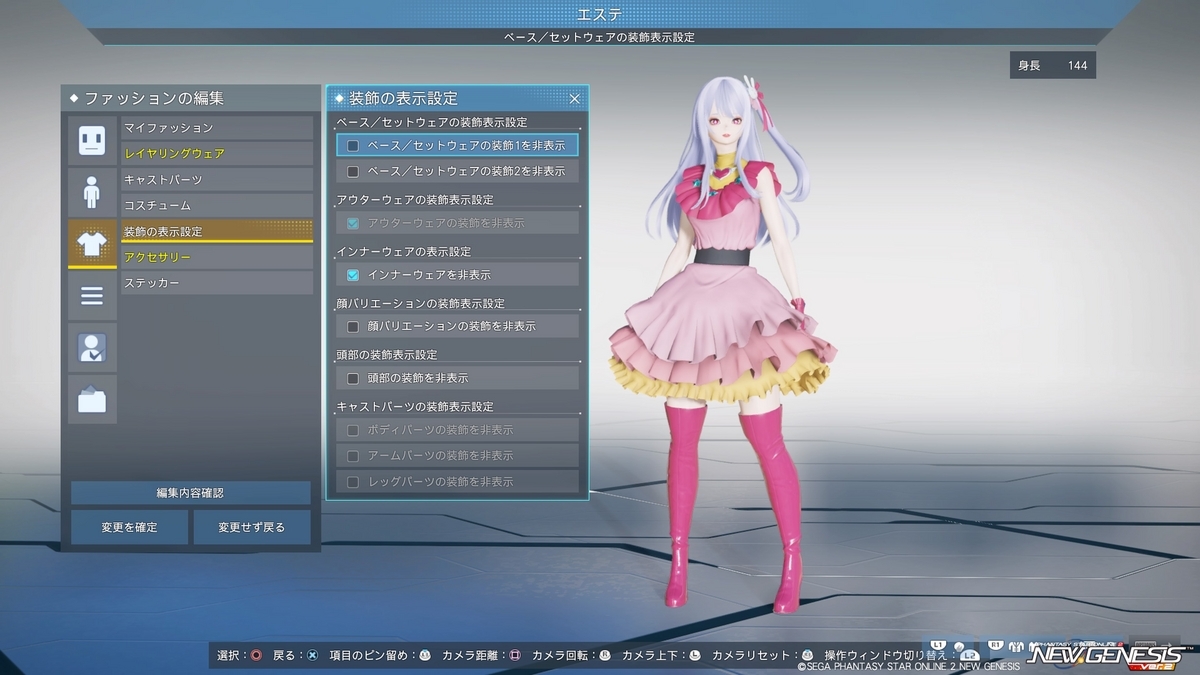Toggle アウターウェアの装飾を非表示 checkbox
The width and height of the screenshot is (1200, 675).
pos(352,223)
